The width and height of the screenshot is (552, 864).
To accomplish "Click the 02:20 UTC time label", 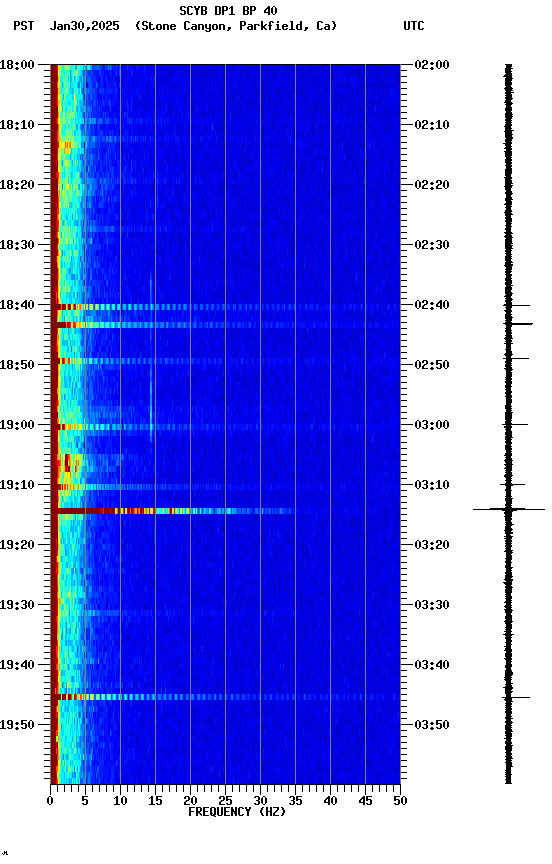I will (x=432, y=185).
